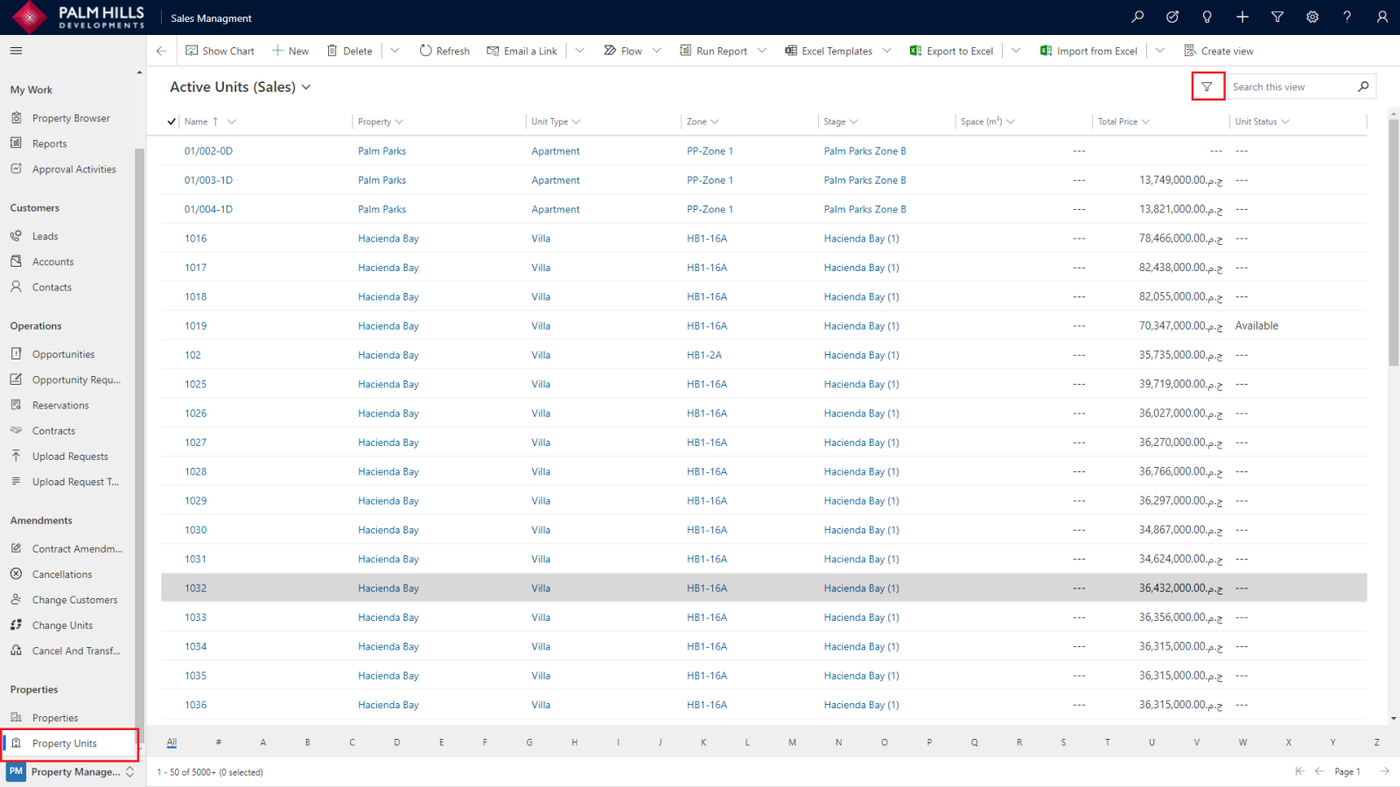The width and height of the screenshot is (1400, 787).
Task: Navigate to Opportunities in sidebar
Action: 63,355
